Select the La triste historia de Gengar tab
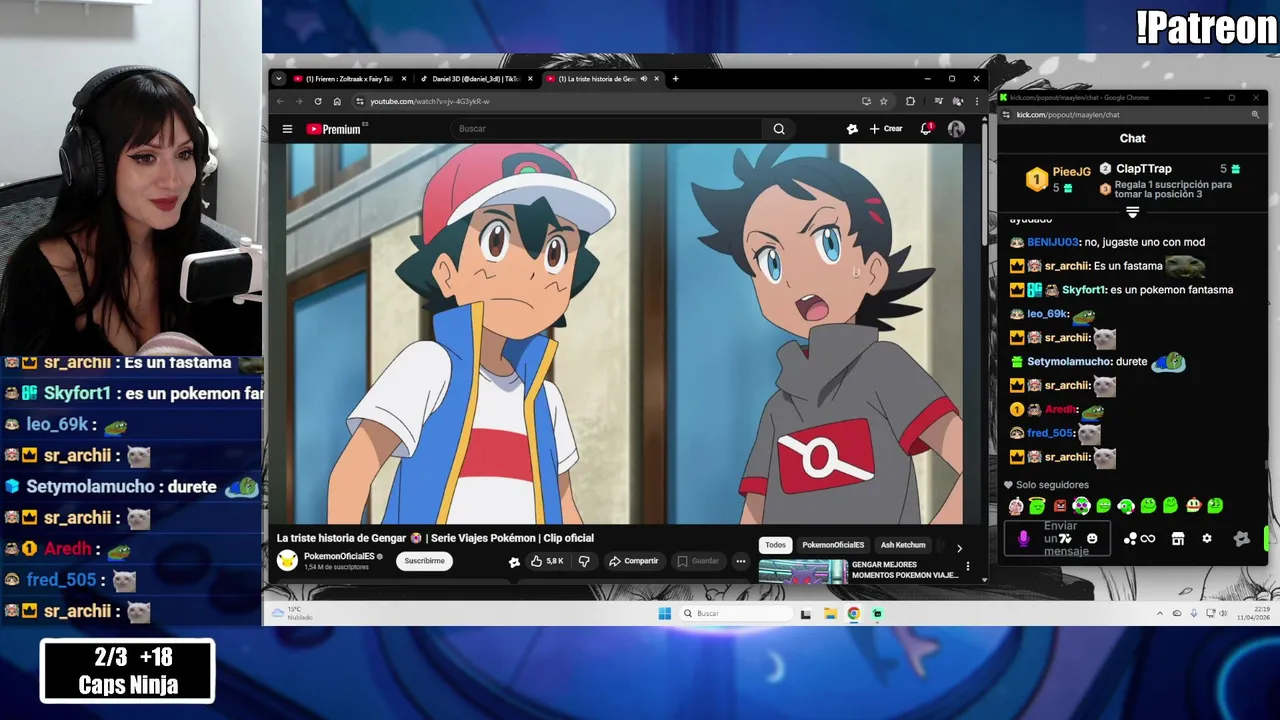 point(596,79)
